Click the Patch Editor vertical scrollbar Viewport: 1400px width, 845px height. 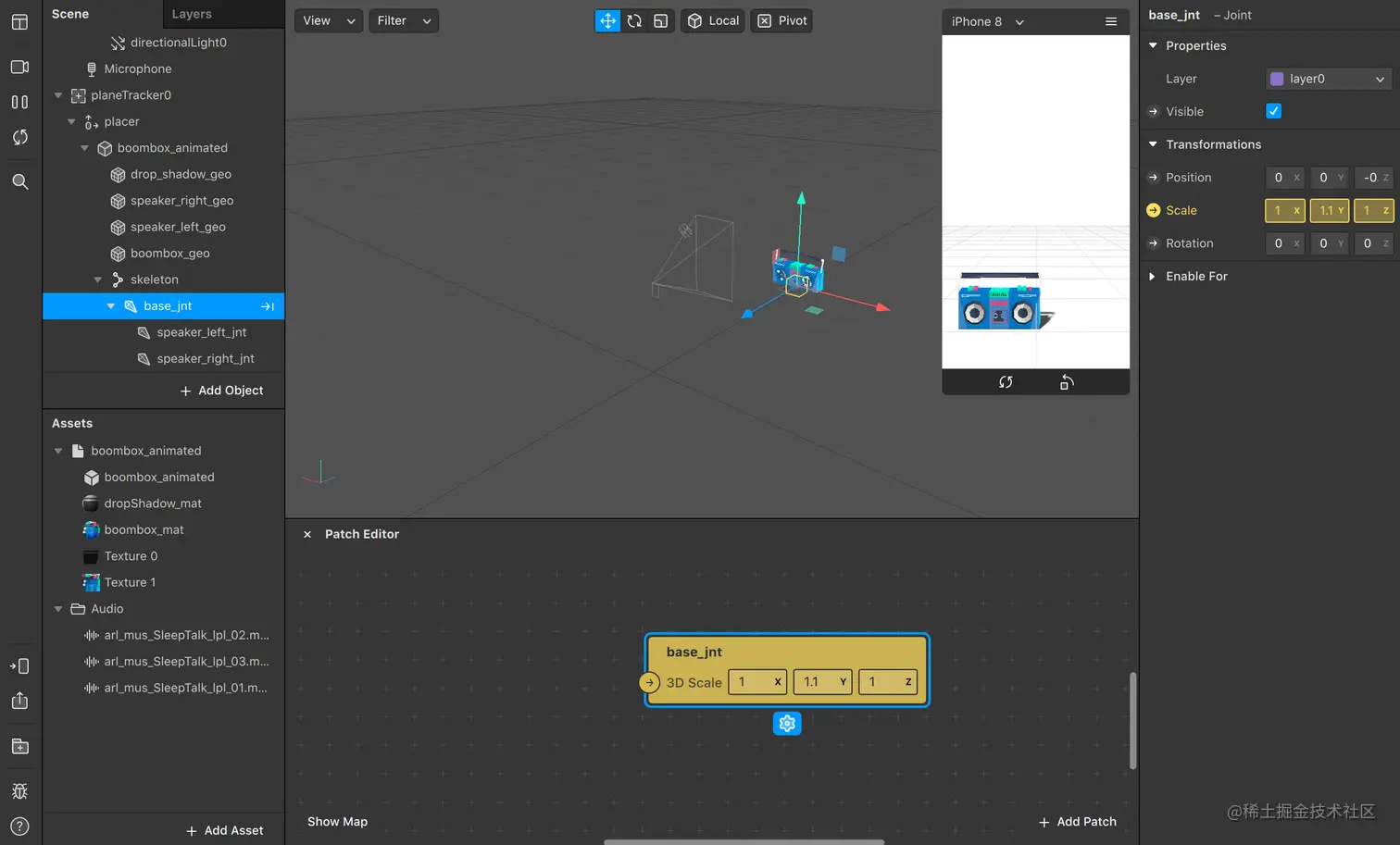point(1132,721)
